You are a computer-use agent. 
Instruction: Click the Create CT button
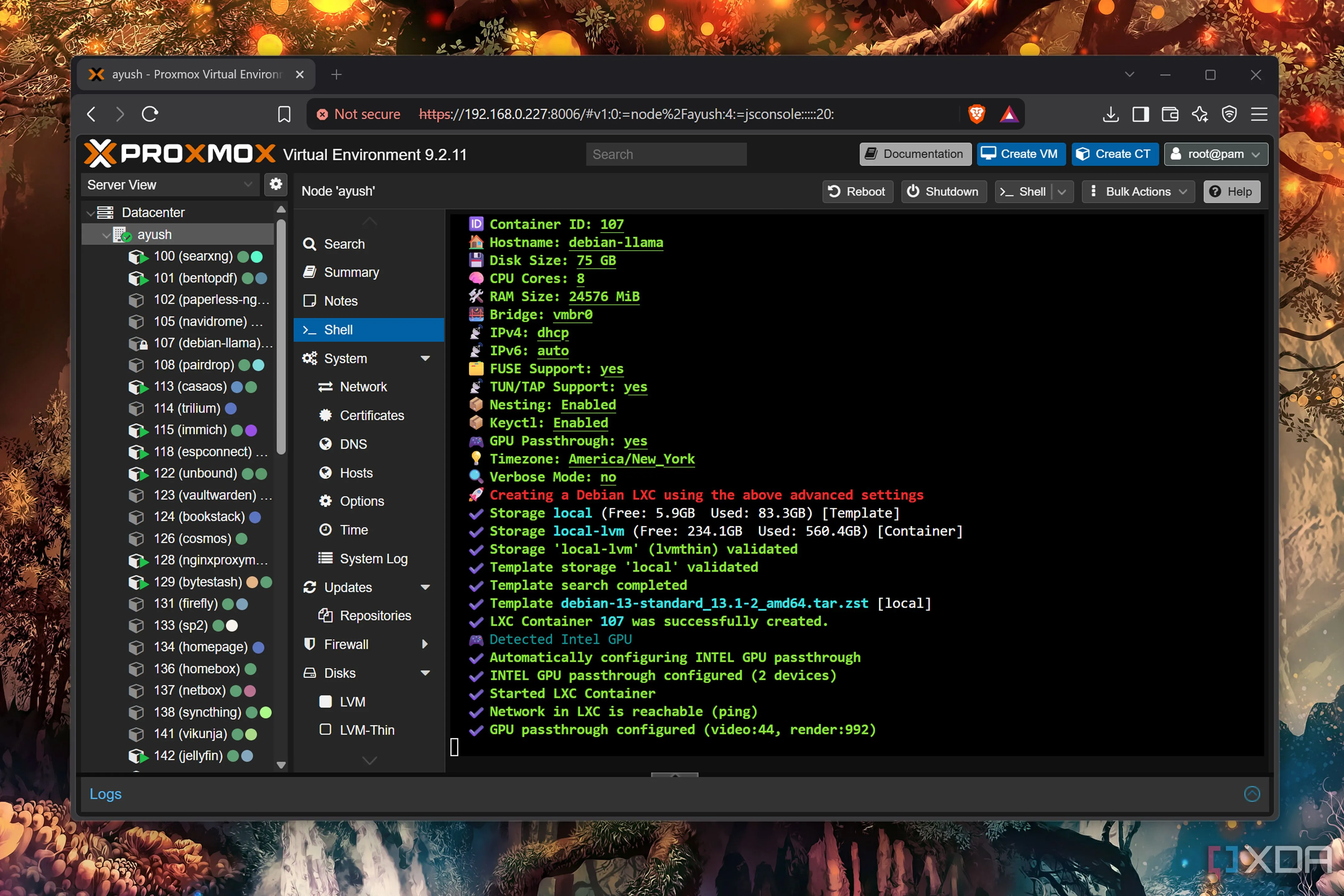pyautogui.click(x=1114, y=154)
